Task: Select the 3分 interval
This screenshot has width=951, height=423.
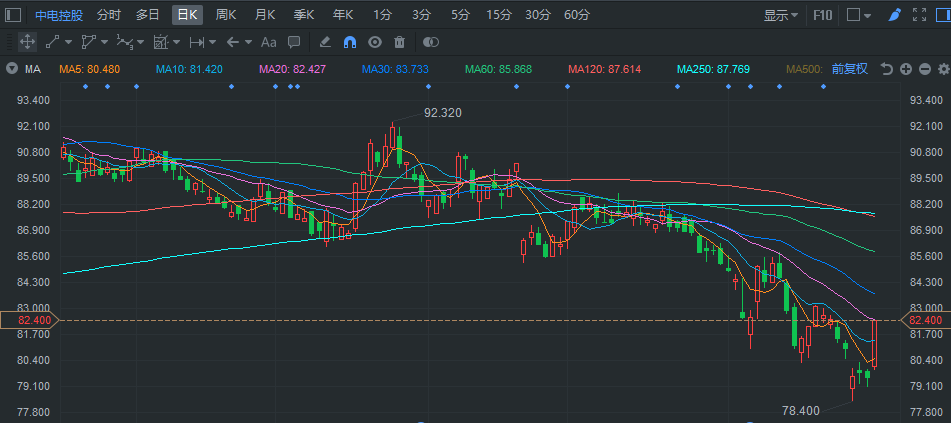Action: [x=421, y=15]
